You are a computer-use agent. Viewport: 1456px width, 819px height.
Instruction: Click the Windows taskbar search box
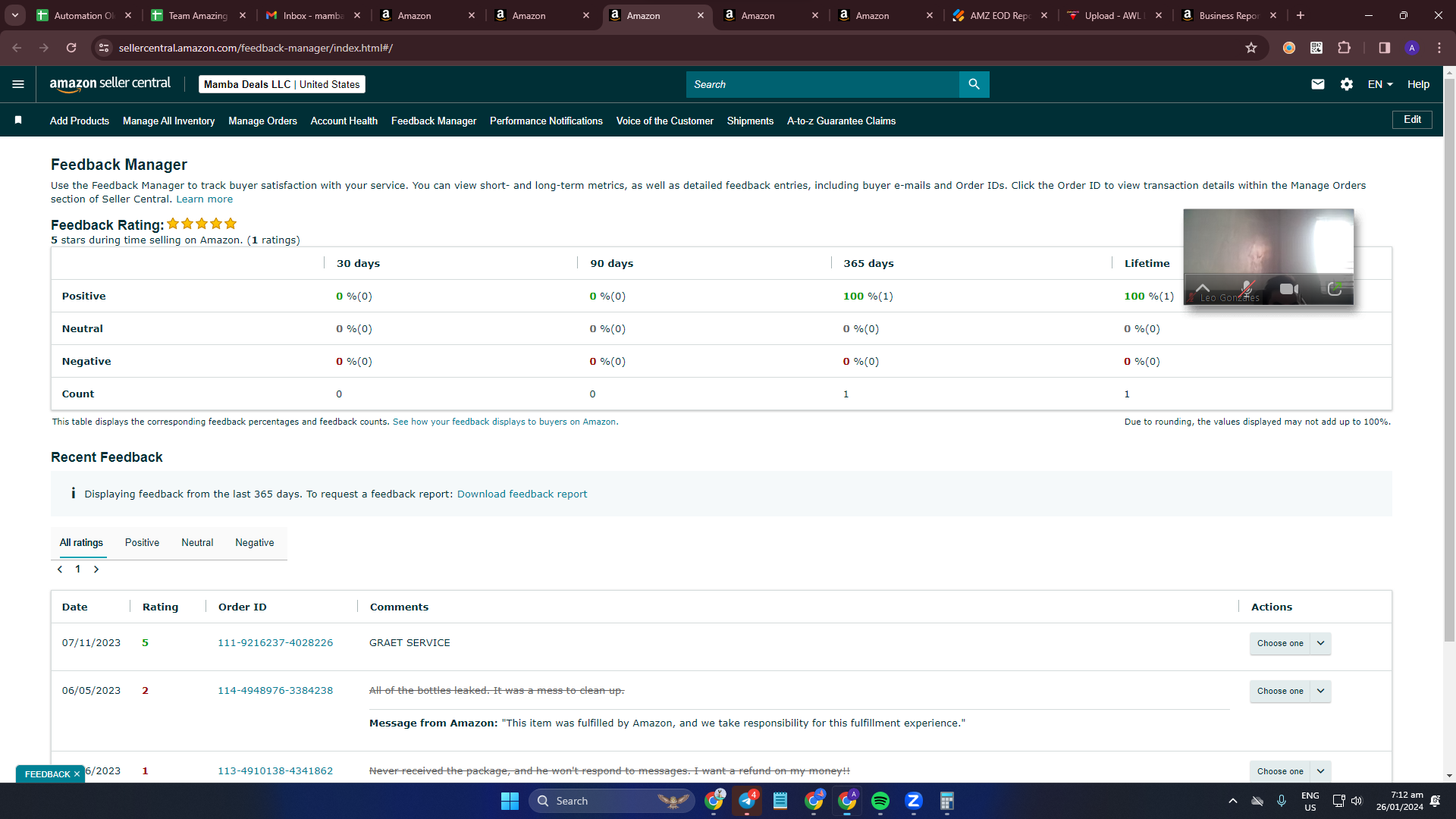click(611, 801)
